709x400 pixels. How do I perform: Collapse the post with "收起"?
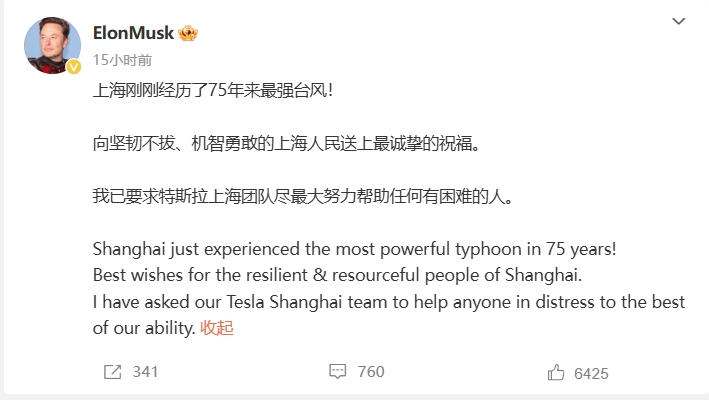[217, 327]
